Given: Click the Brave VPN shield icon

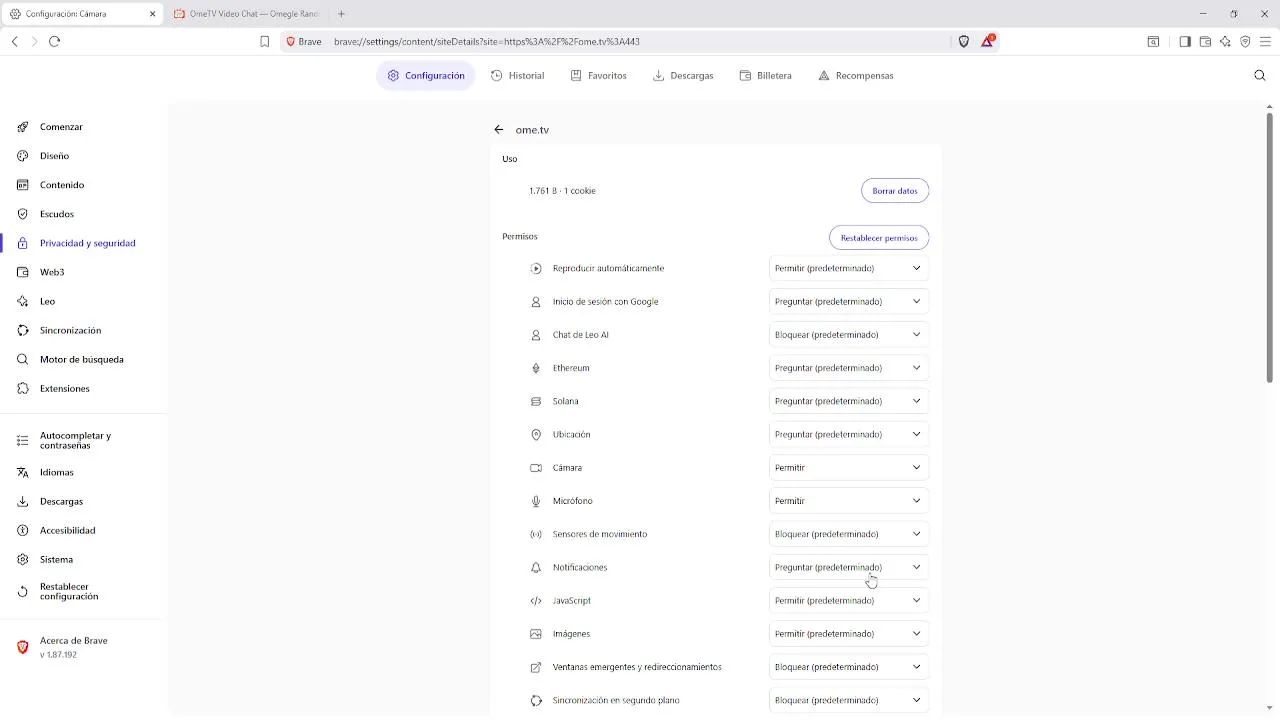Looking at the screenshot, I should 1245,41.
